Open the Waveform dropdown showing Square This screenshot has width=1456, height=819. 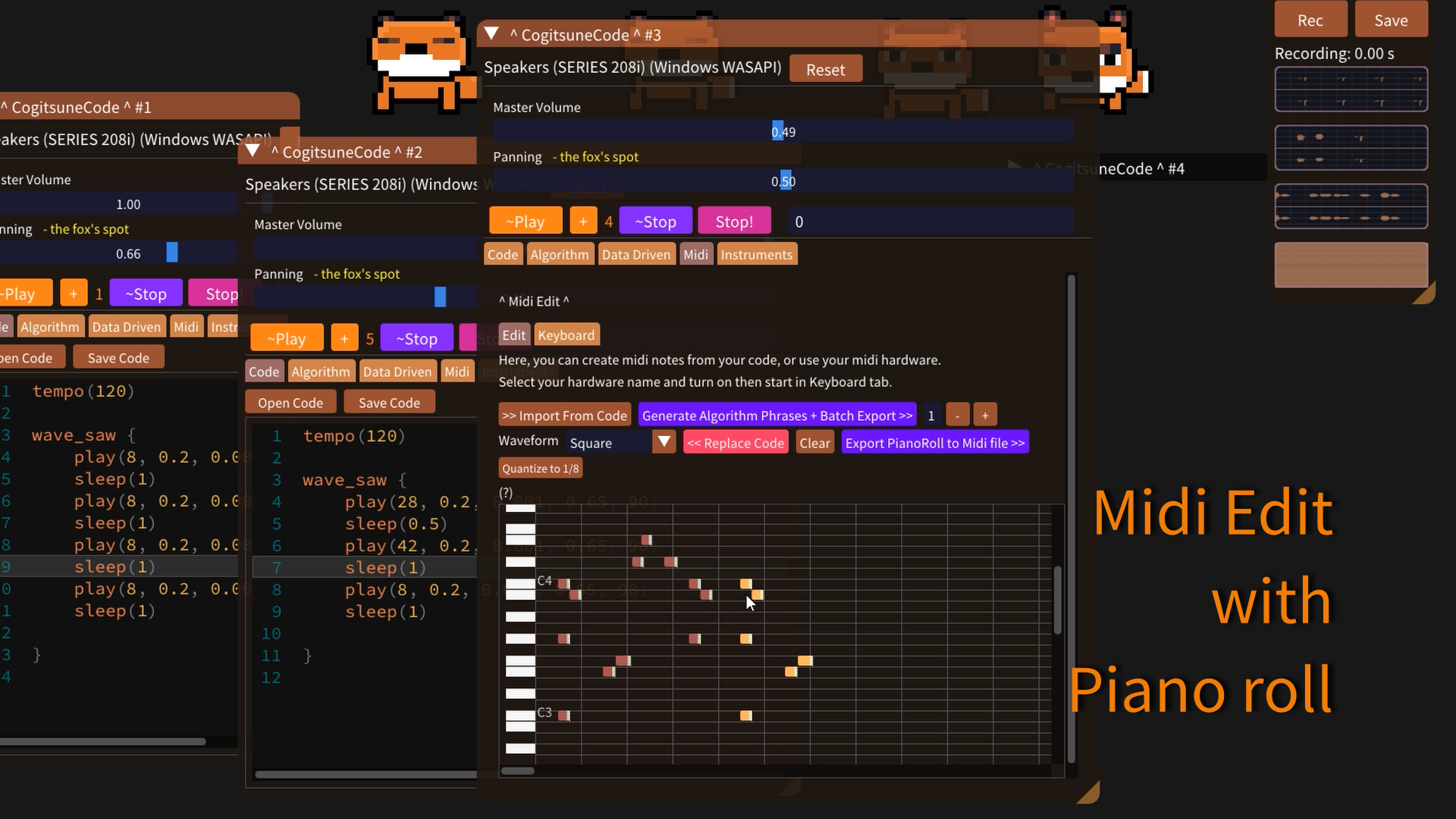coord(664,441)
